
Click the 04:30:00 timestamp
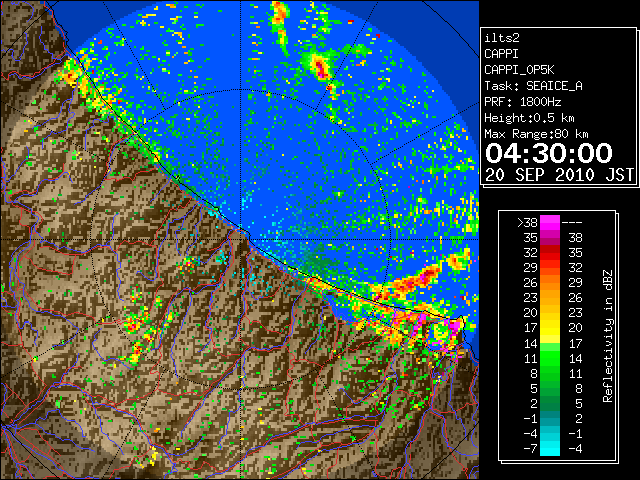549,153
